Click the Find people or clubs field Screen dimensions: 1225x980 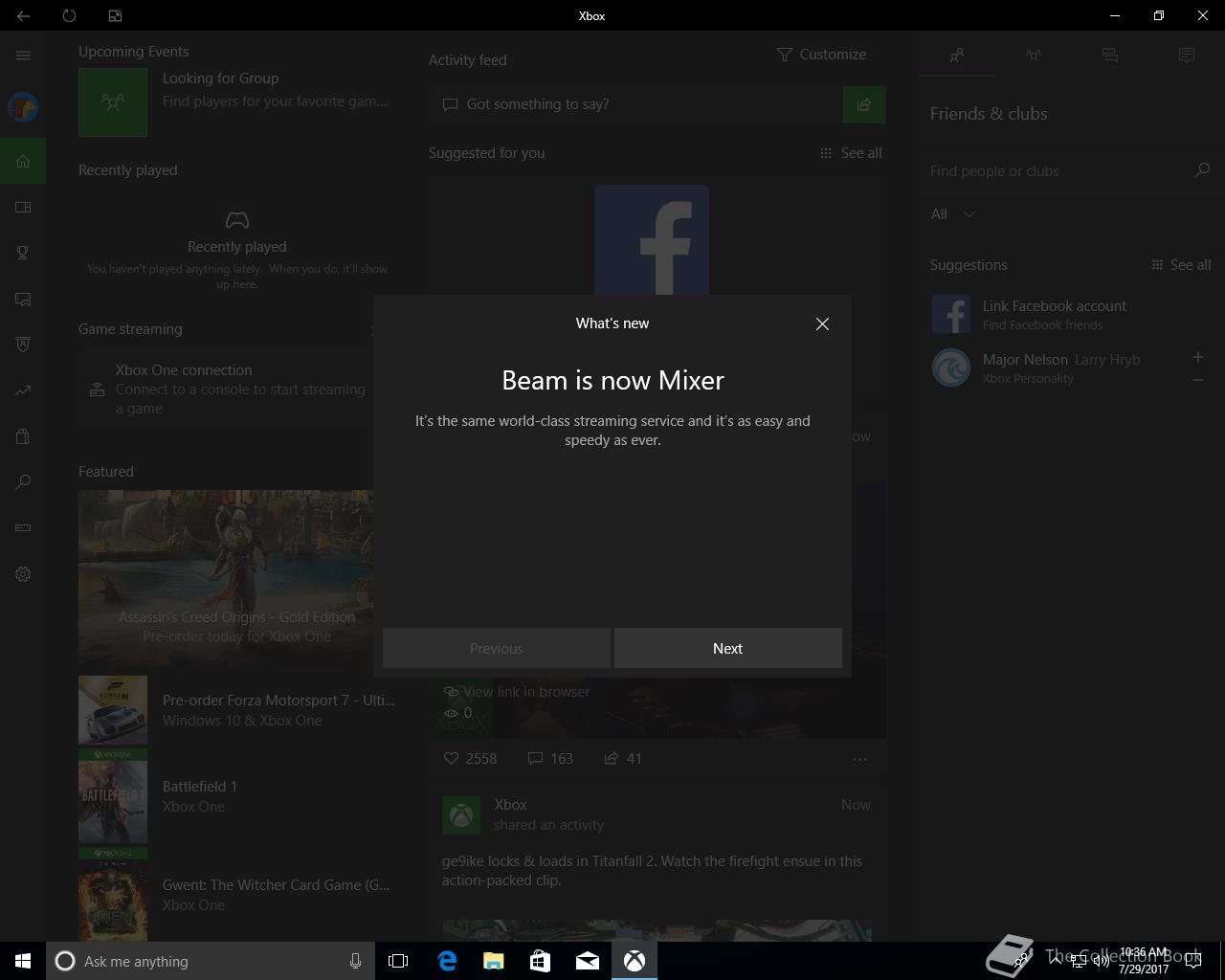coord(1057,170)
